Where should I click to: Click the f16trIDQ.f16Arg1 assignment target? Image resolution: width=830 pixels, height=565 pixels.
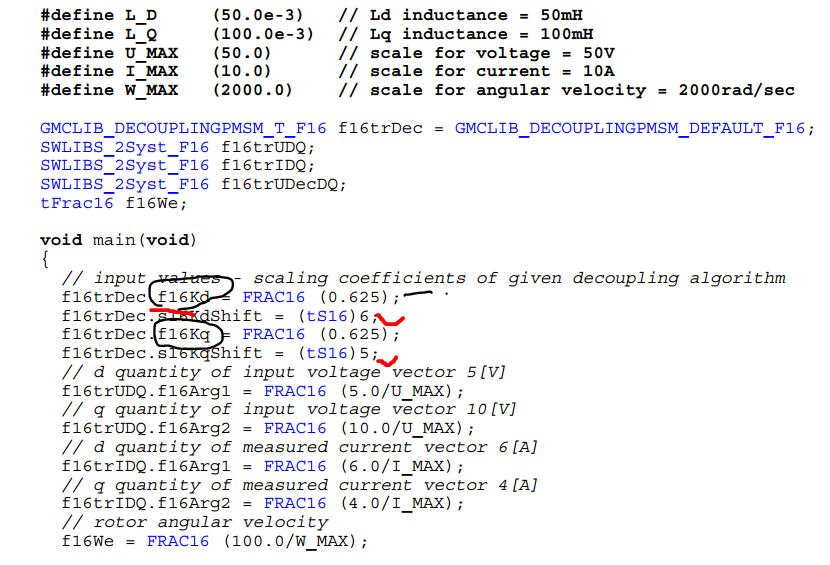[x=146, y=467]
